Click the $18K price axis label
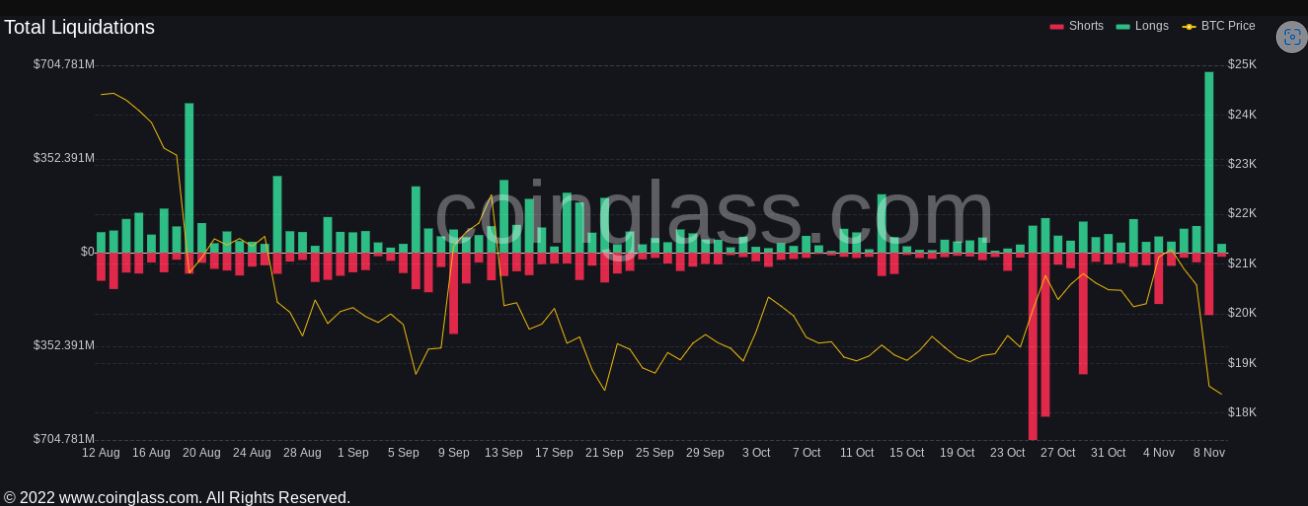 click(1242, 412)
